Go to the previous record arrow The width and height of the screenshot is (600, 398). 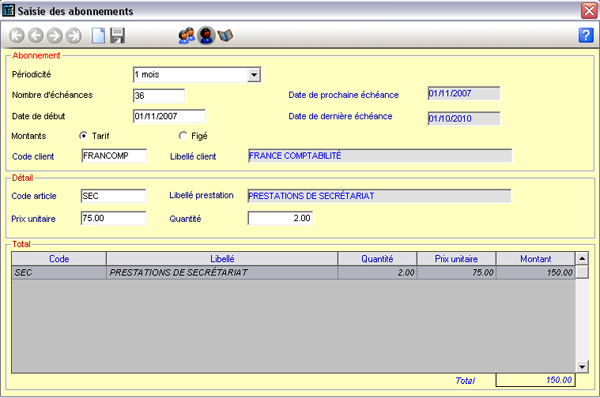[x=36, y=36]
